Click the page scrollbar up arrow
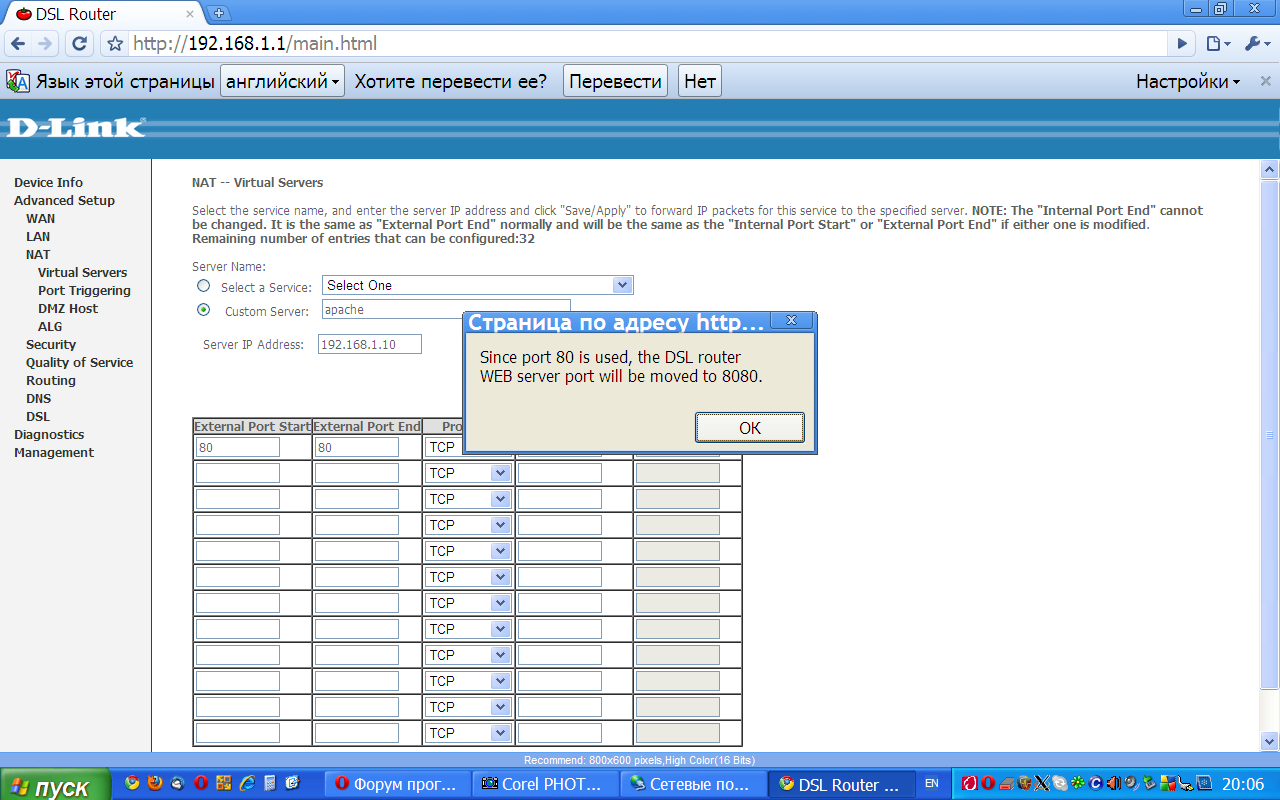 pyautogui.click(x=1269, y=170)
